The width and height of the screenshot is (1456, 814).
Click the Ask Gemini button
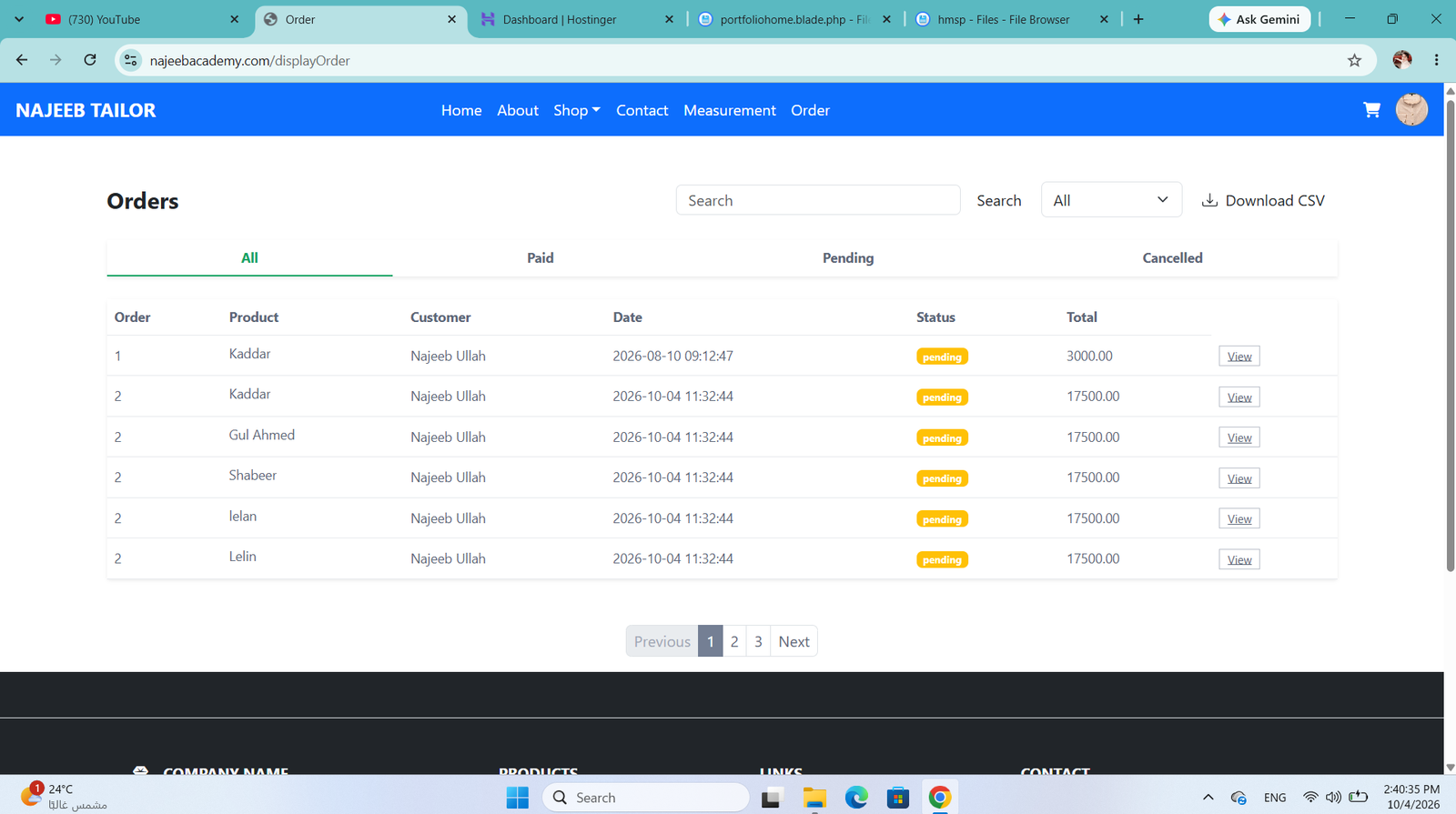click(1260, 19)
